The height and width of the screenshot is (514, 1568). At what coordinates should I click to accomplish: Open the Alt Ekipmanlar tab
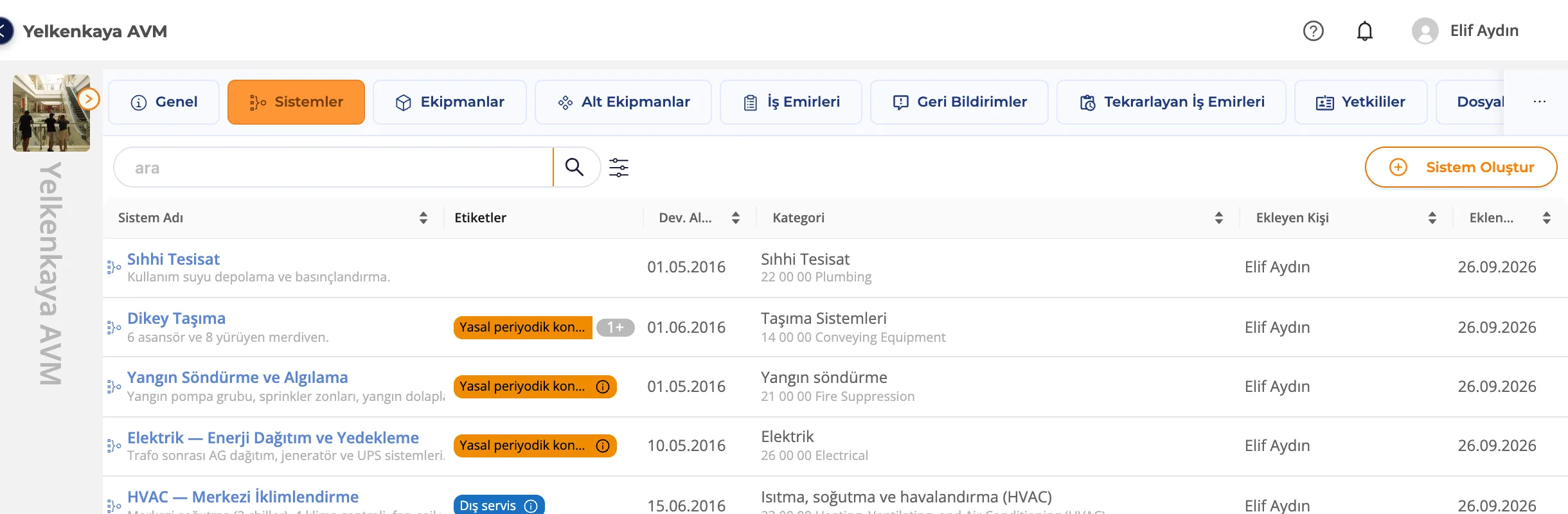tap(623, 102)
